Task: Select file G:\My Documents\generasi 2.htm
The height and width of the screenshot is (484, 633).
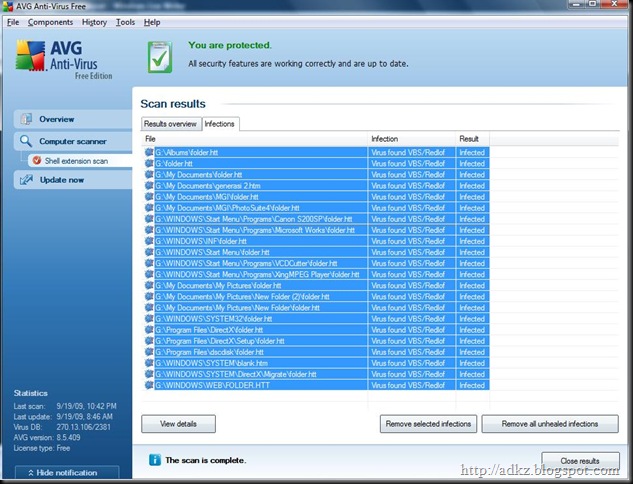Action: click(208, 186)
